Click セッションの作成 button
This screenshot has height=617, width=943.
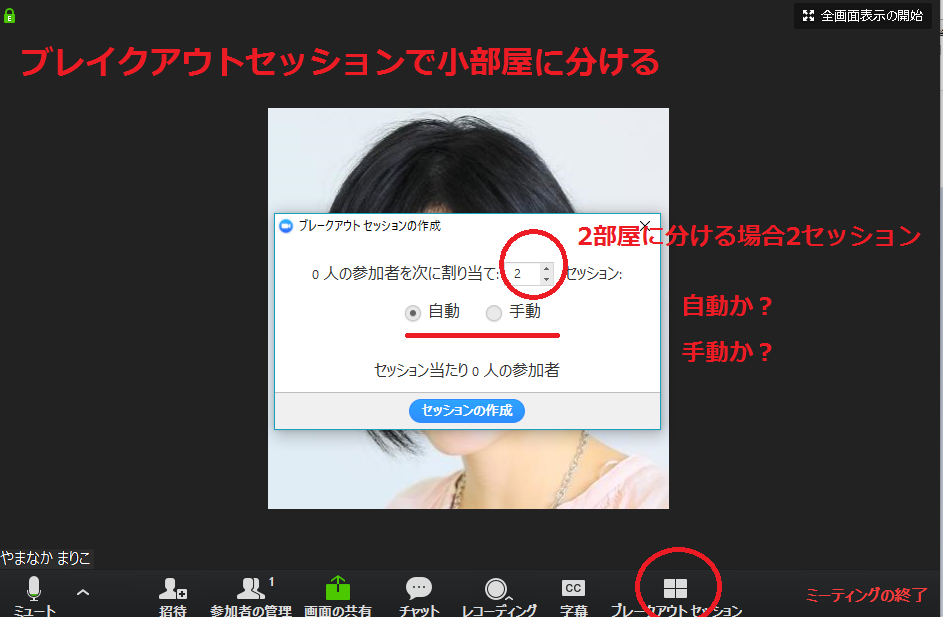[467, 411]
